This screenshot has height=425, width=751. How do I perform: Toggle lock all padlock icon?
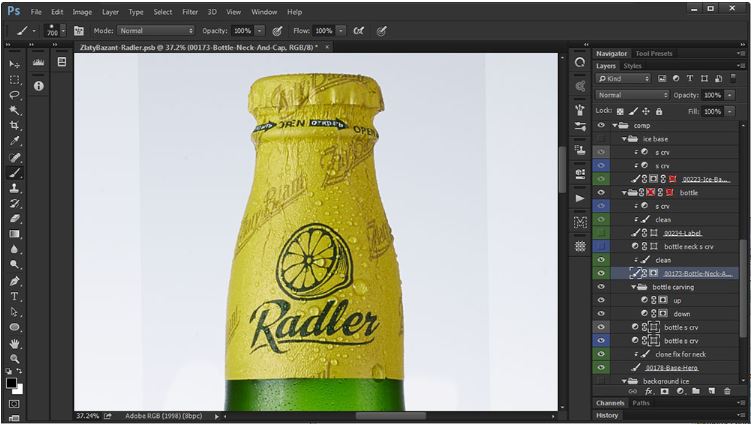(659, 111)
